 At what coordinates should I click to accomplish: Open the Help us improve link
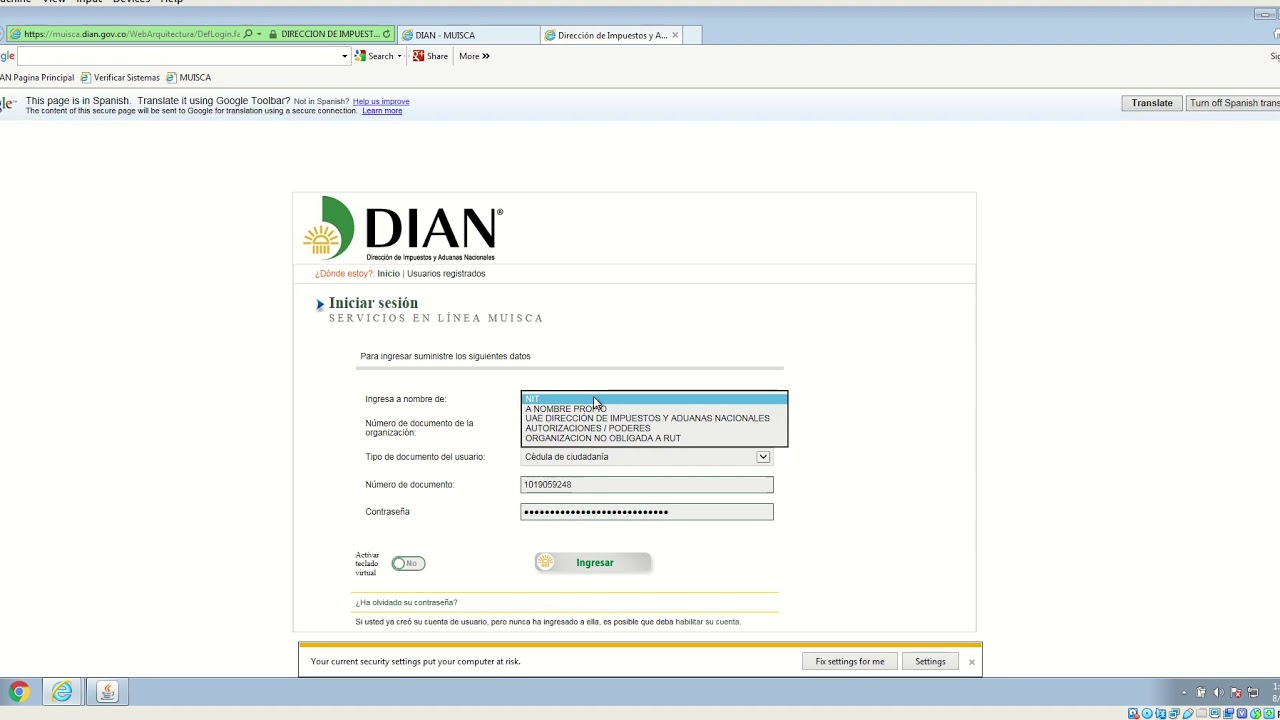(381, 101)
